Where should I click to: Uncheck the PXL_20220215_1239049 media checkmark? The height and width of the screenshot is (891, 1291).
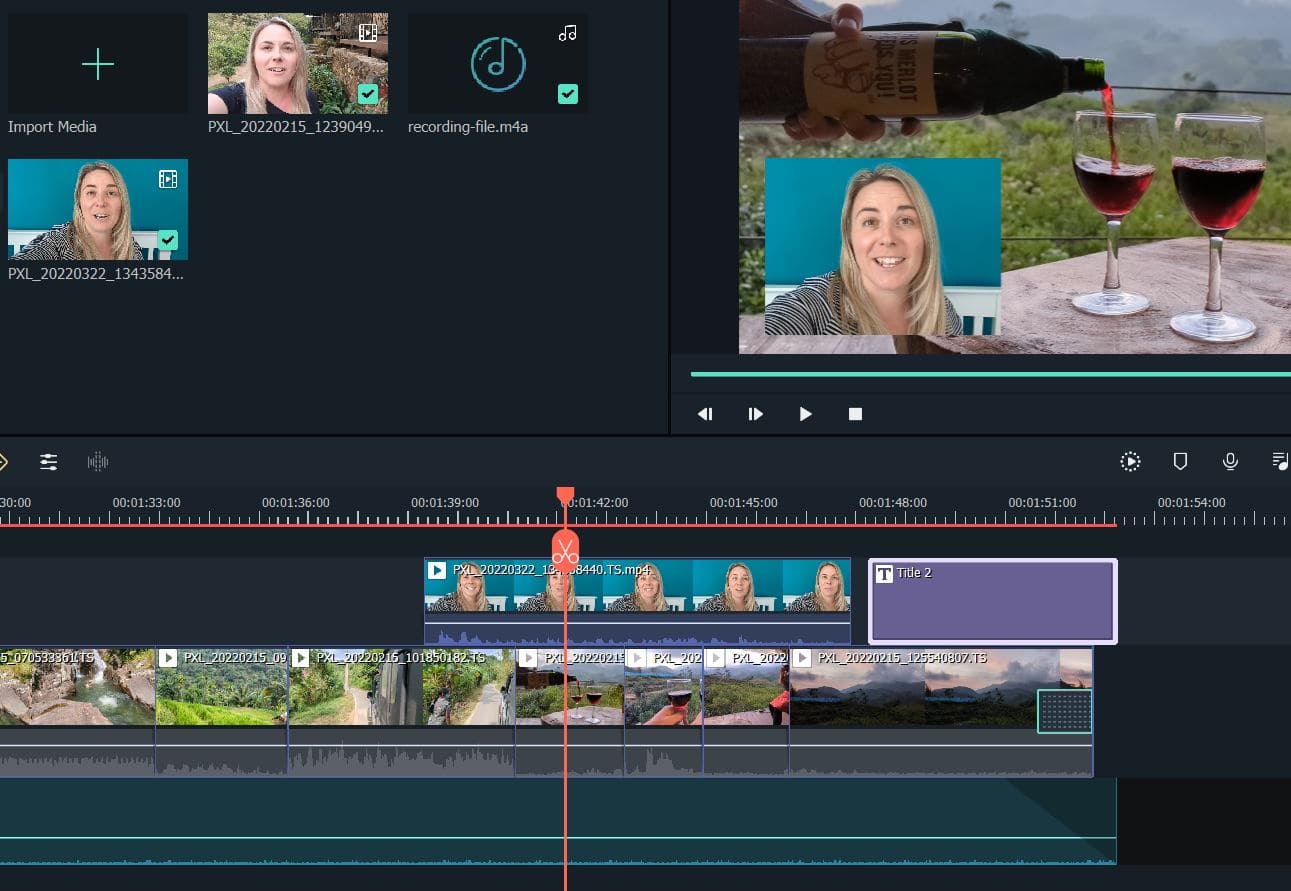click(x=367, y=94)
